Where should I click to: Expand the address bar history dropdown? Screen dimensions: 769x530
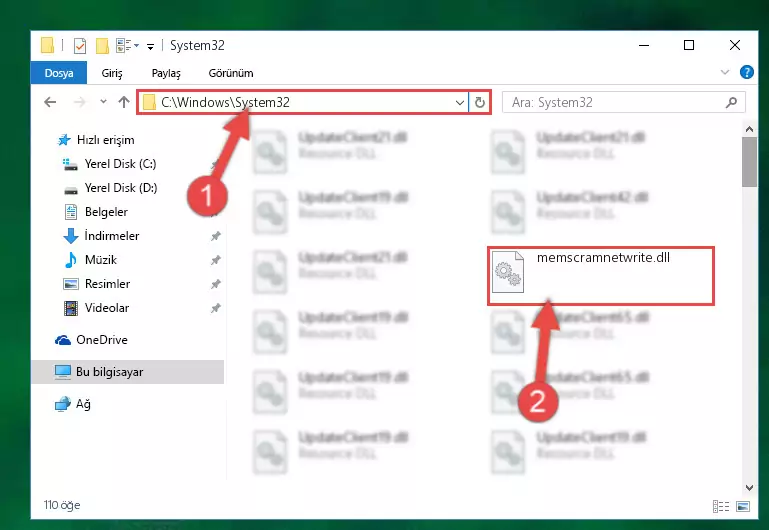coord(460,102)
